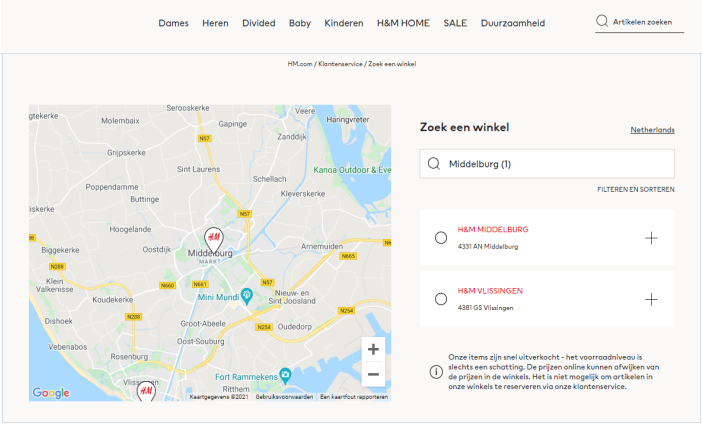This screenshot has width=702, height=426.
Task: Zoom out the map with minus
Action: (373, 374)
